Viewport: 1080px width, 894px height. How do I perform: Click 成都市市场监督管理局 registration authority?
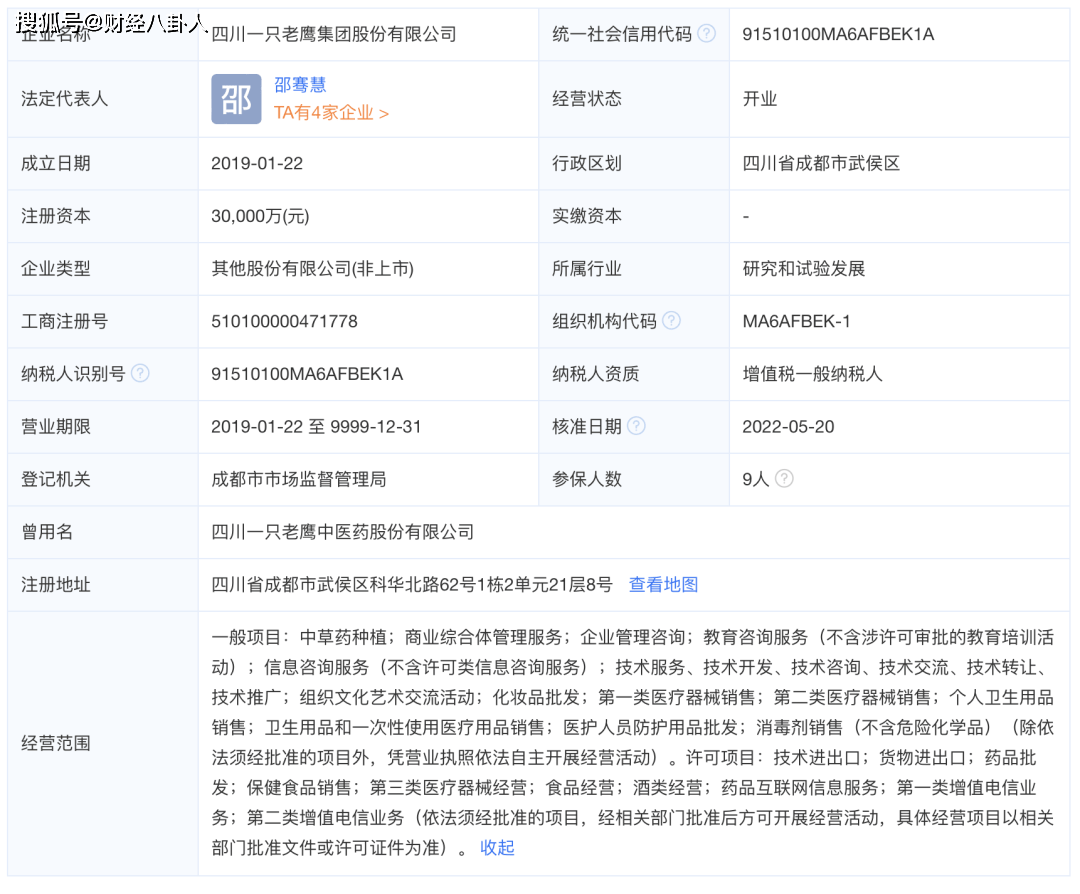point(298,479)
